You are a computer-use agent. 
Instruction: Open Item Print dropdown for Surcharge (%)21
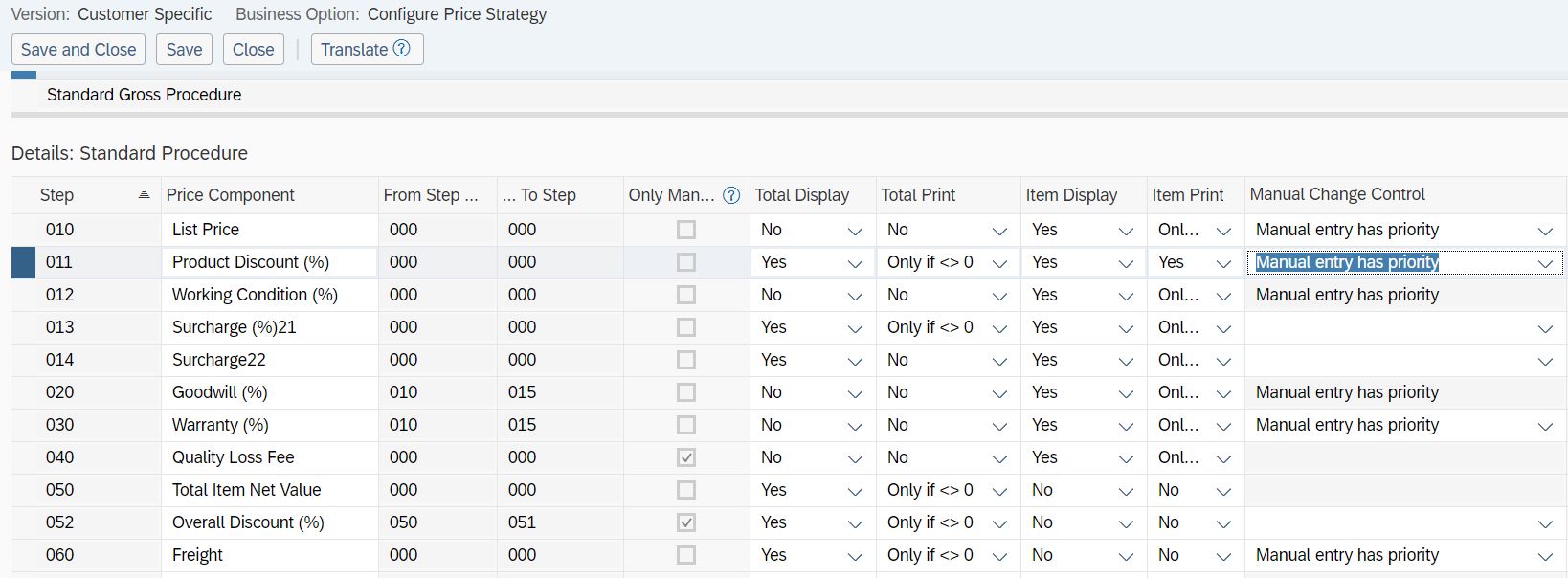tap(1223, 328)
